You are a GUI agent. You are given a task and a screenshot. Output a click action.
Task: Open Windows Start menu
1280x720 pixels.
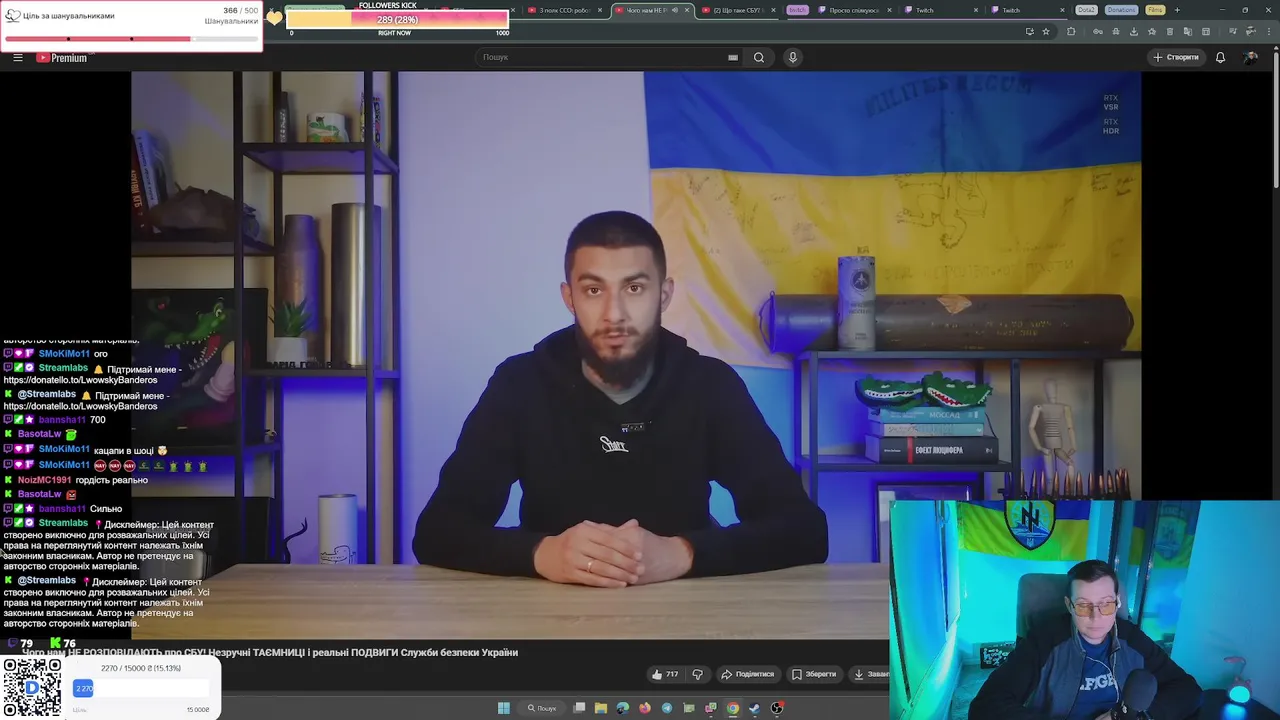(x=504, y=708)
